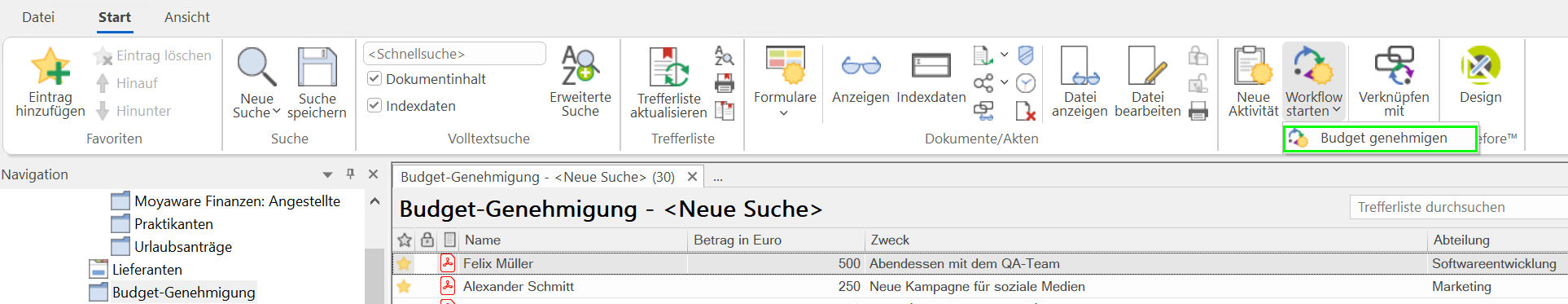Open the tab overflow ellipsis menu
The width and height of the screenshot is (1568, 304).
(x=718, y=178)
